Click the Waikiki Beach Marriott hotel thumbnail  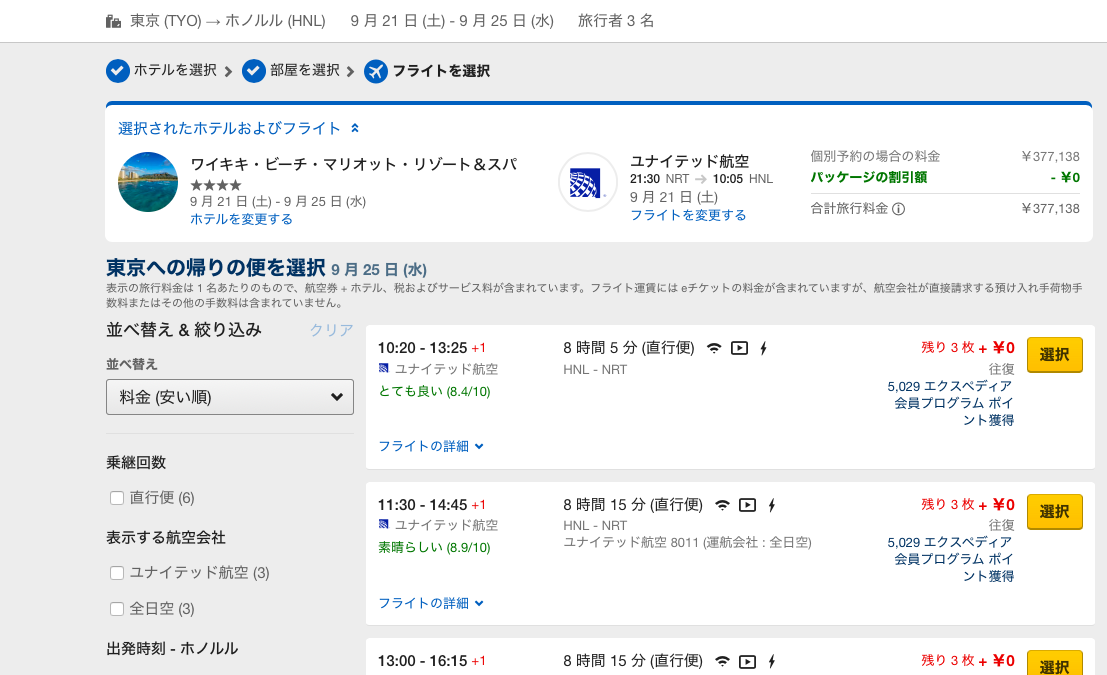(148, 182)
